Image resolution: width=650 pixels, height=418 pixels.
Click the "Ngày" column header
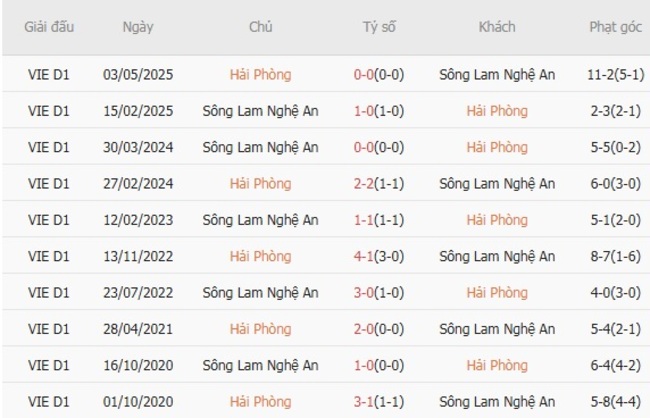[x=138, y=27]
